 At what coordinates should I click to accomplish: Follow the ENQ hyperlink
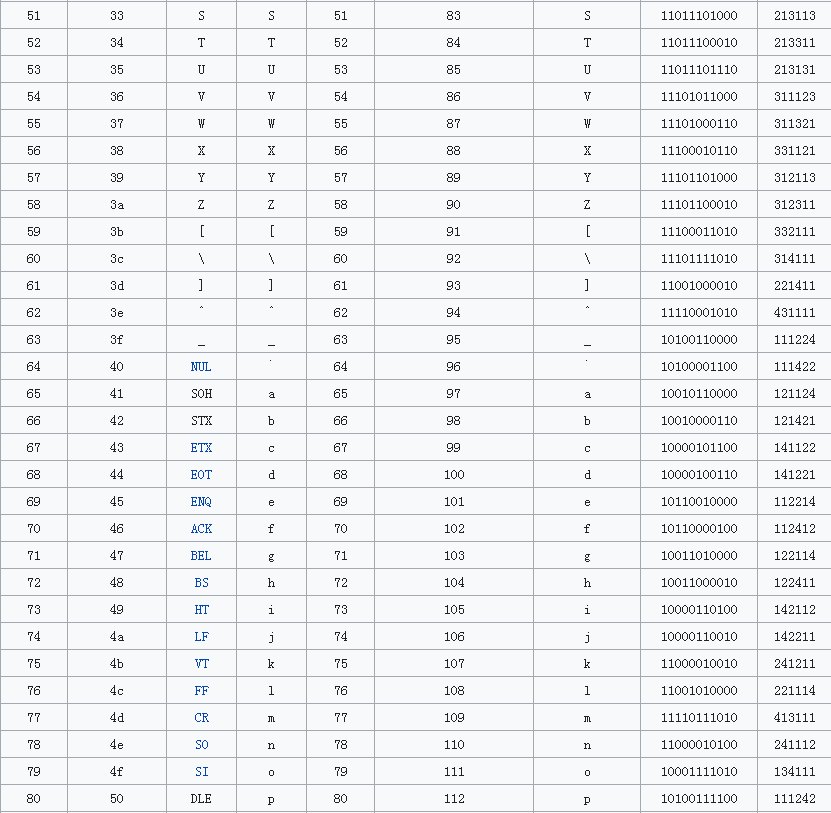(201, 502)
